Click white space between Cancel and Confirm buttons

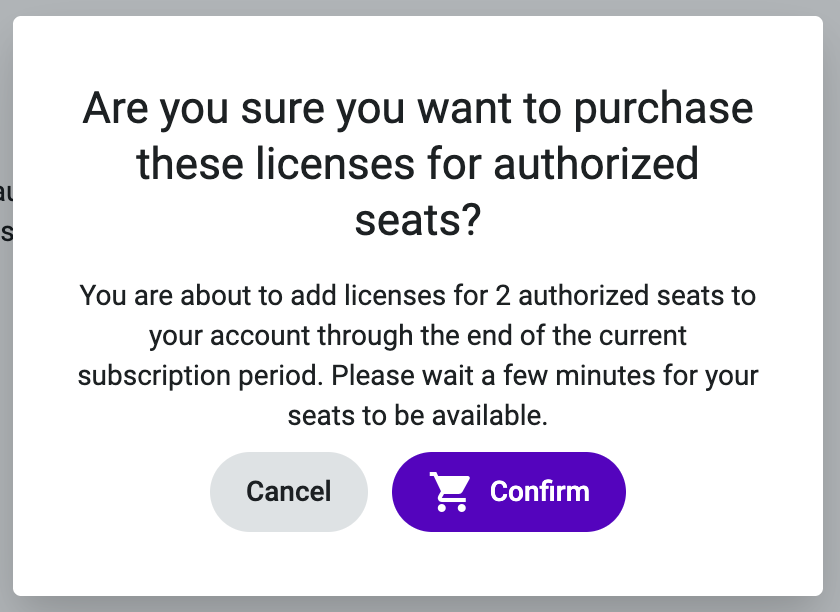[380, 492]
